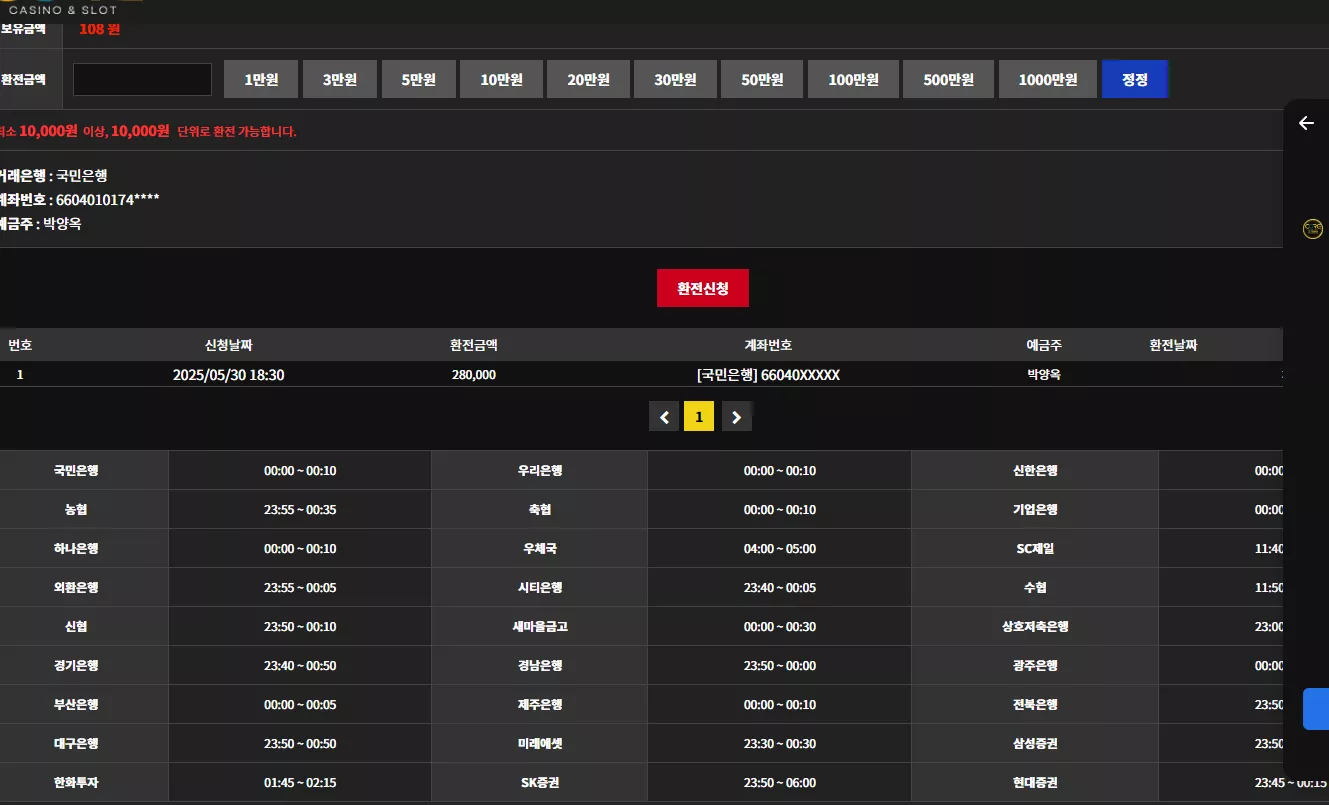Viewport: 1329px width, 805px height.
Task: Click the blue 정정 reset button
Action: 1135,80
